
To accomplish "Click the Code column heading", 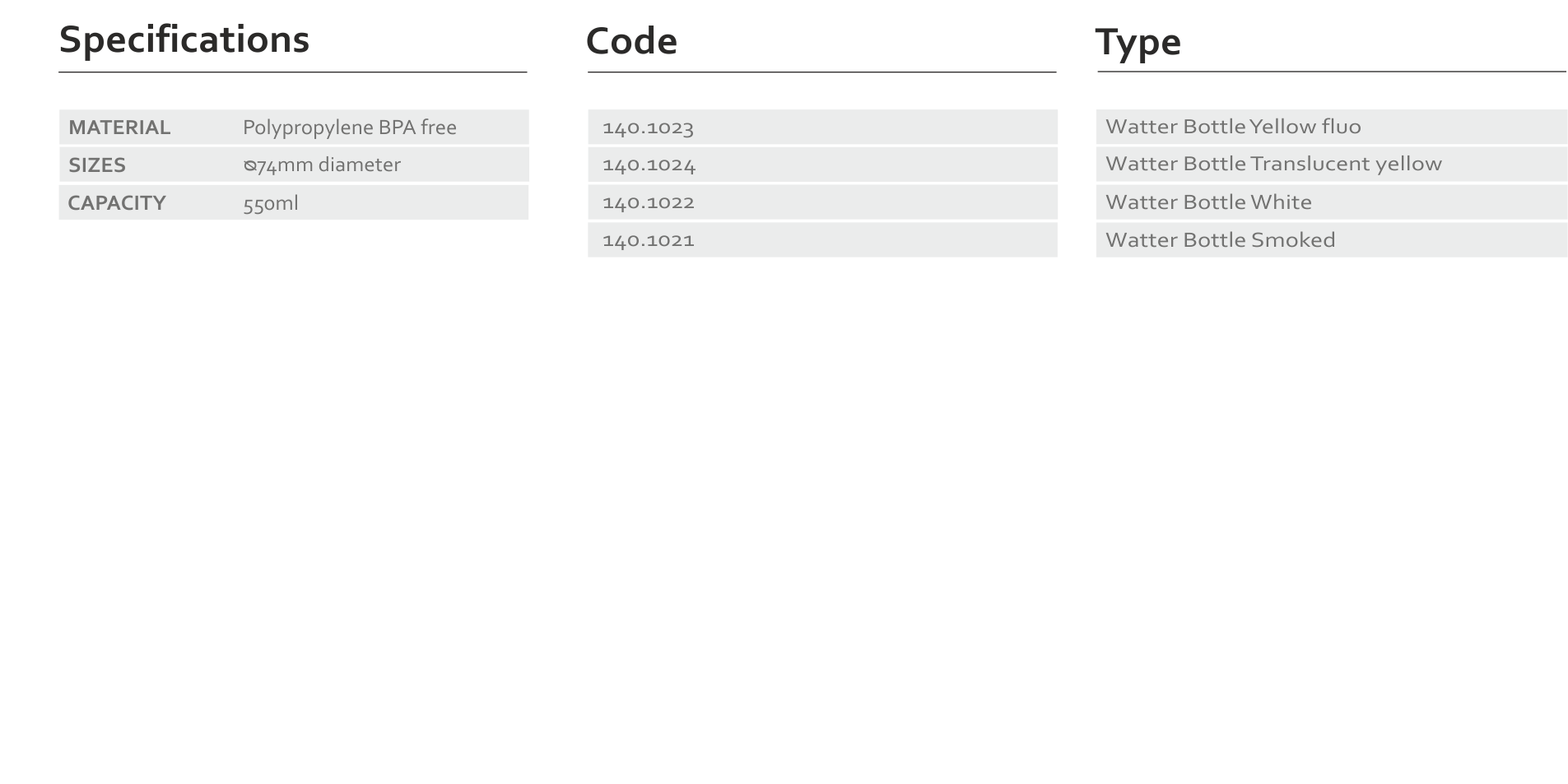I will click(x=631, y=41).
